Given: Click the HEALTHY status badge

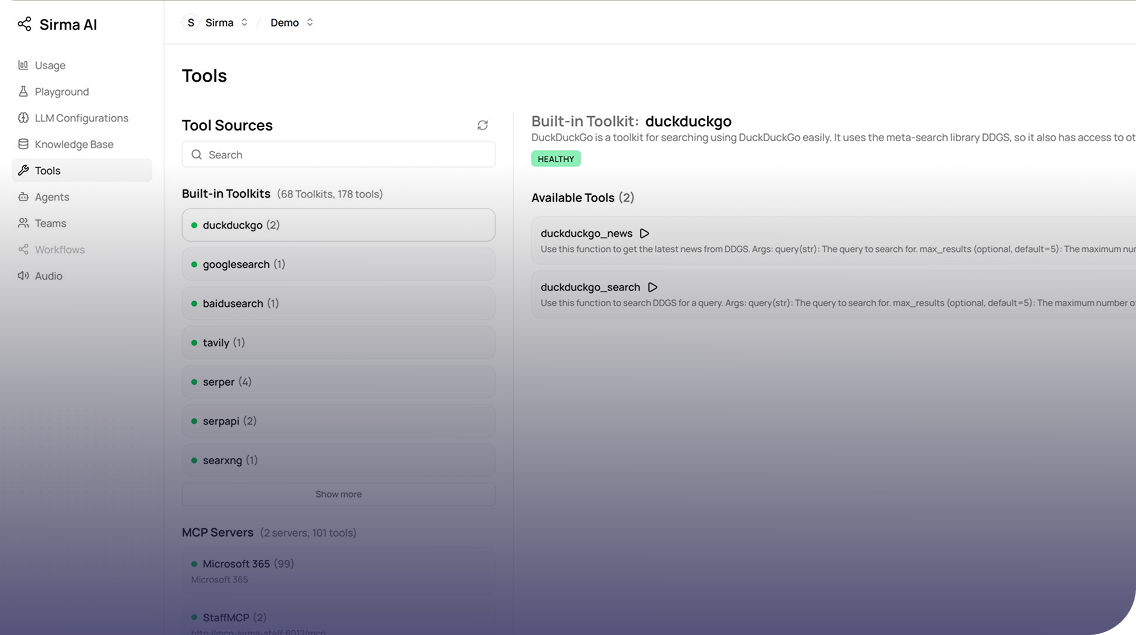Looking at the screenshot, I should pos(556,159).
